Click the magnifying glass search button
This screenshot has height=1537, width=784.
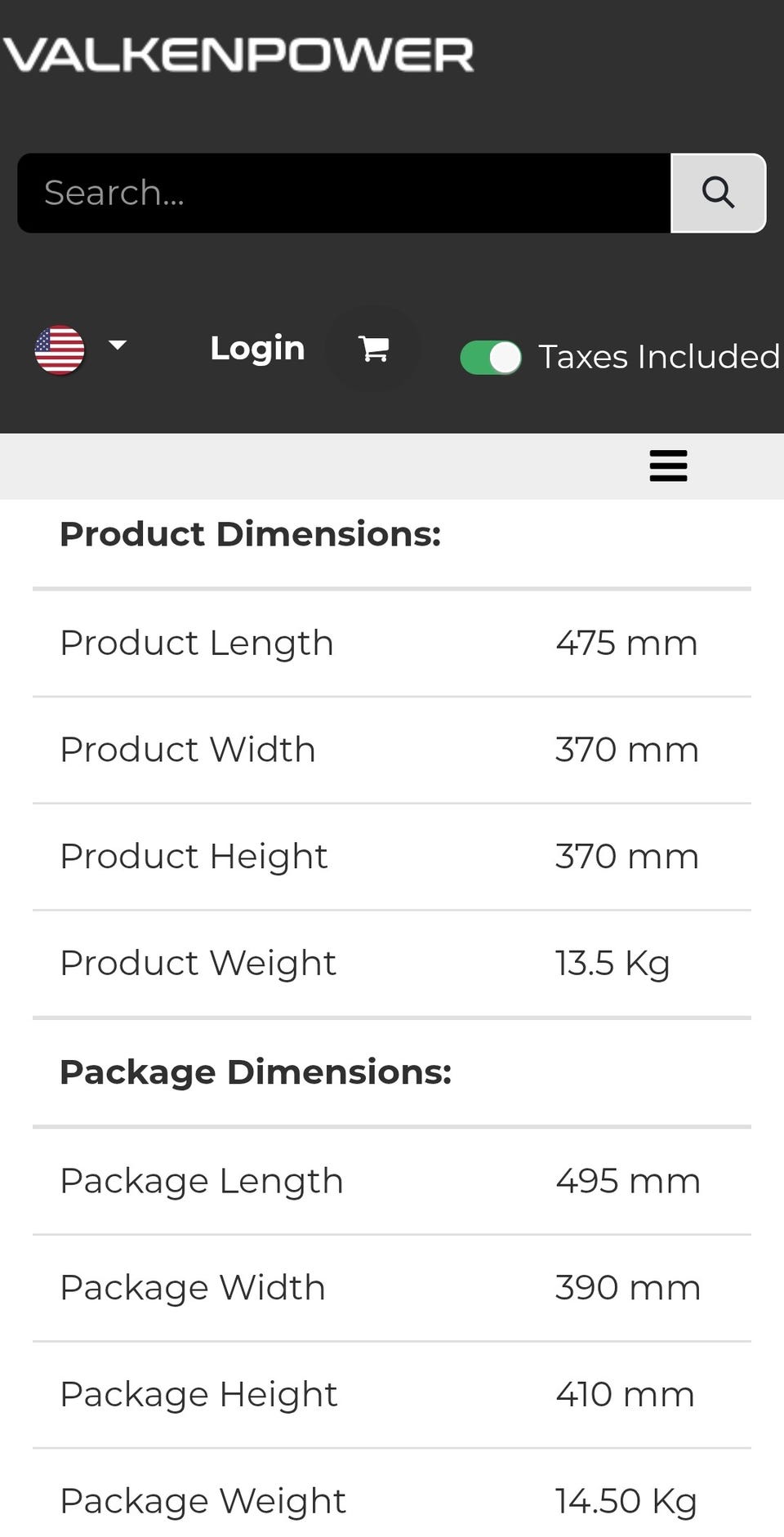click(x=718, y=193)
